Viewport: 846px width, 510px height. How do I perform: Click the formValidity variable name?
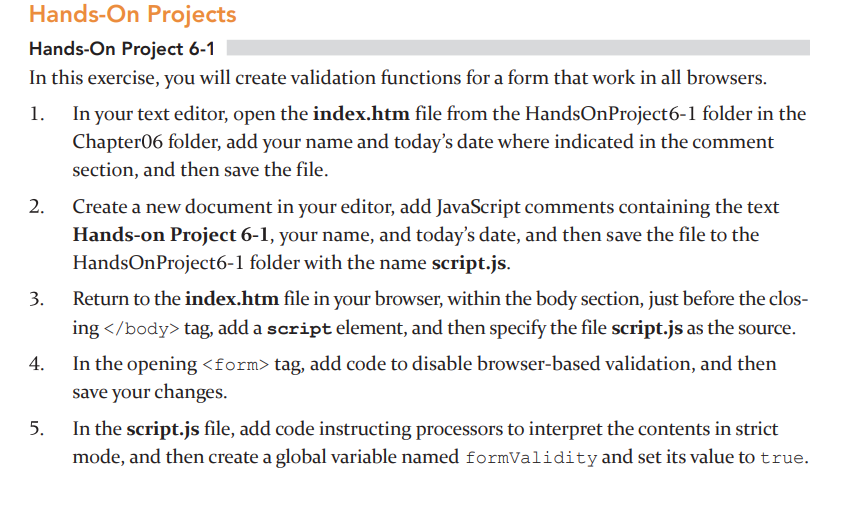531,458
